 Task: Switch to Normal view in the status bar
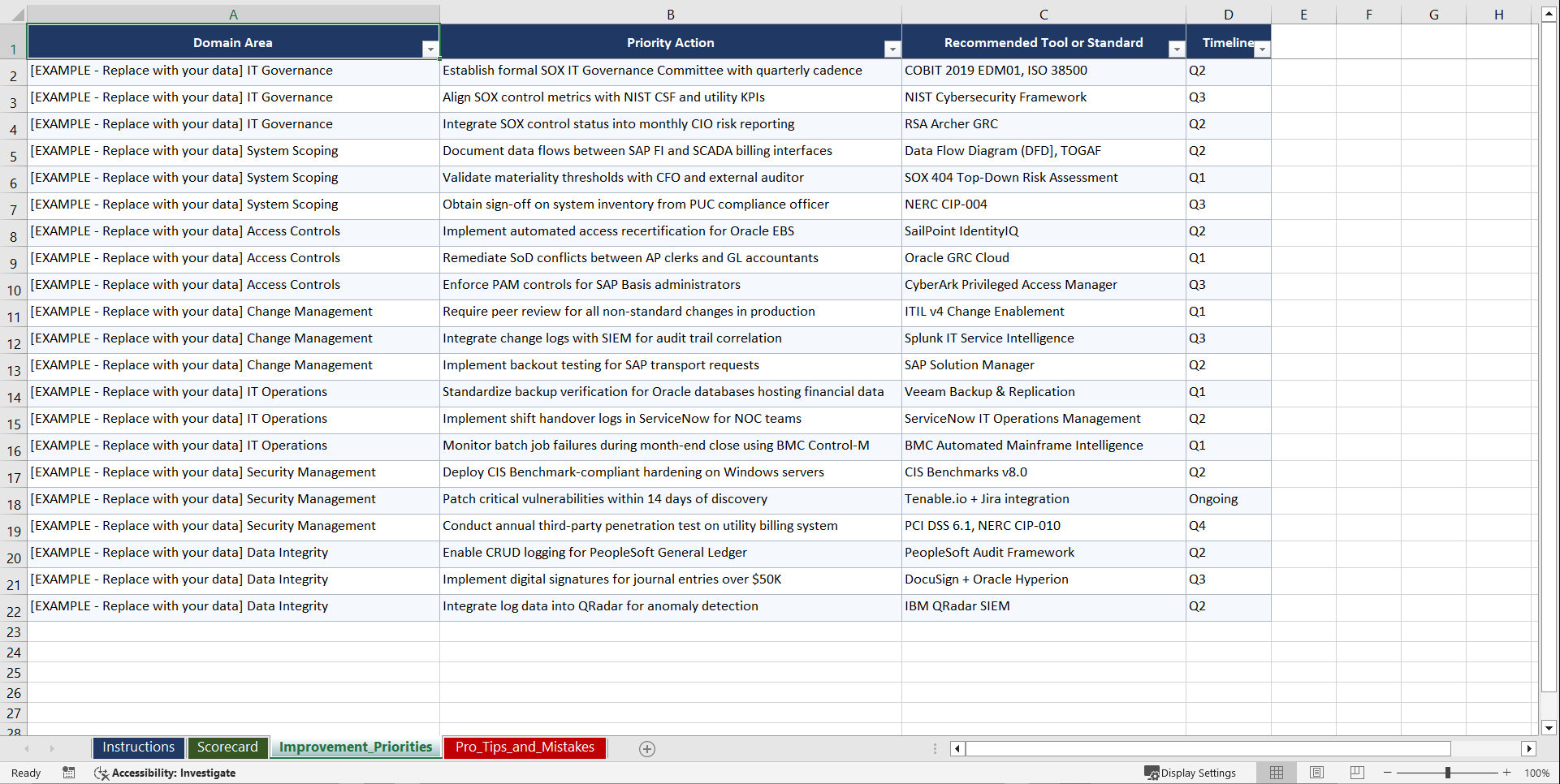(1276, 773)
